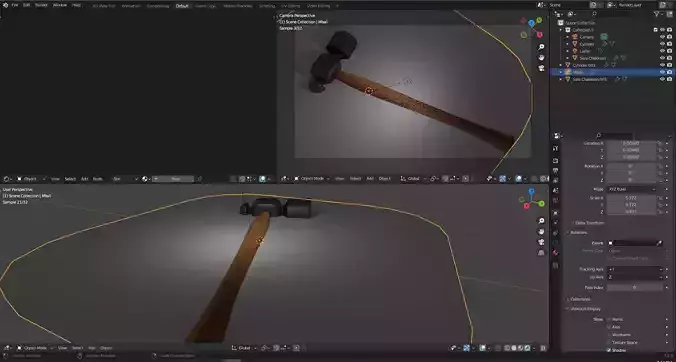The width and height of the screenshot is (676, 362).
Task: Open the outliner filter dropdown
Action: point(658,14)
